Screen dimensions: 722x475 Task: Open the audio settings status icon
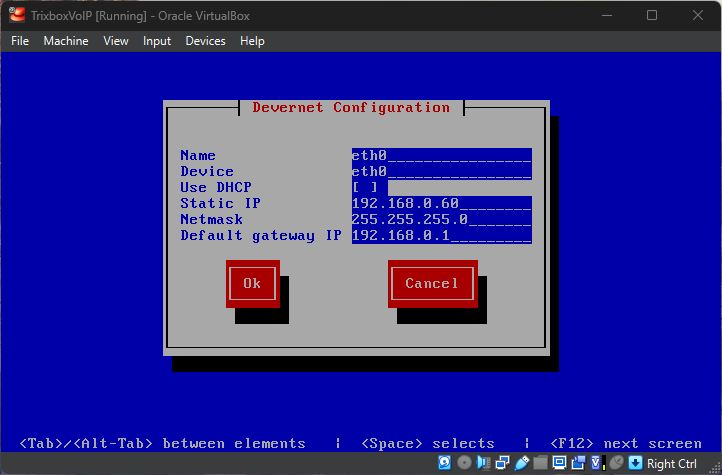point(484,463)
